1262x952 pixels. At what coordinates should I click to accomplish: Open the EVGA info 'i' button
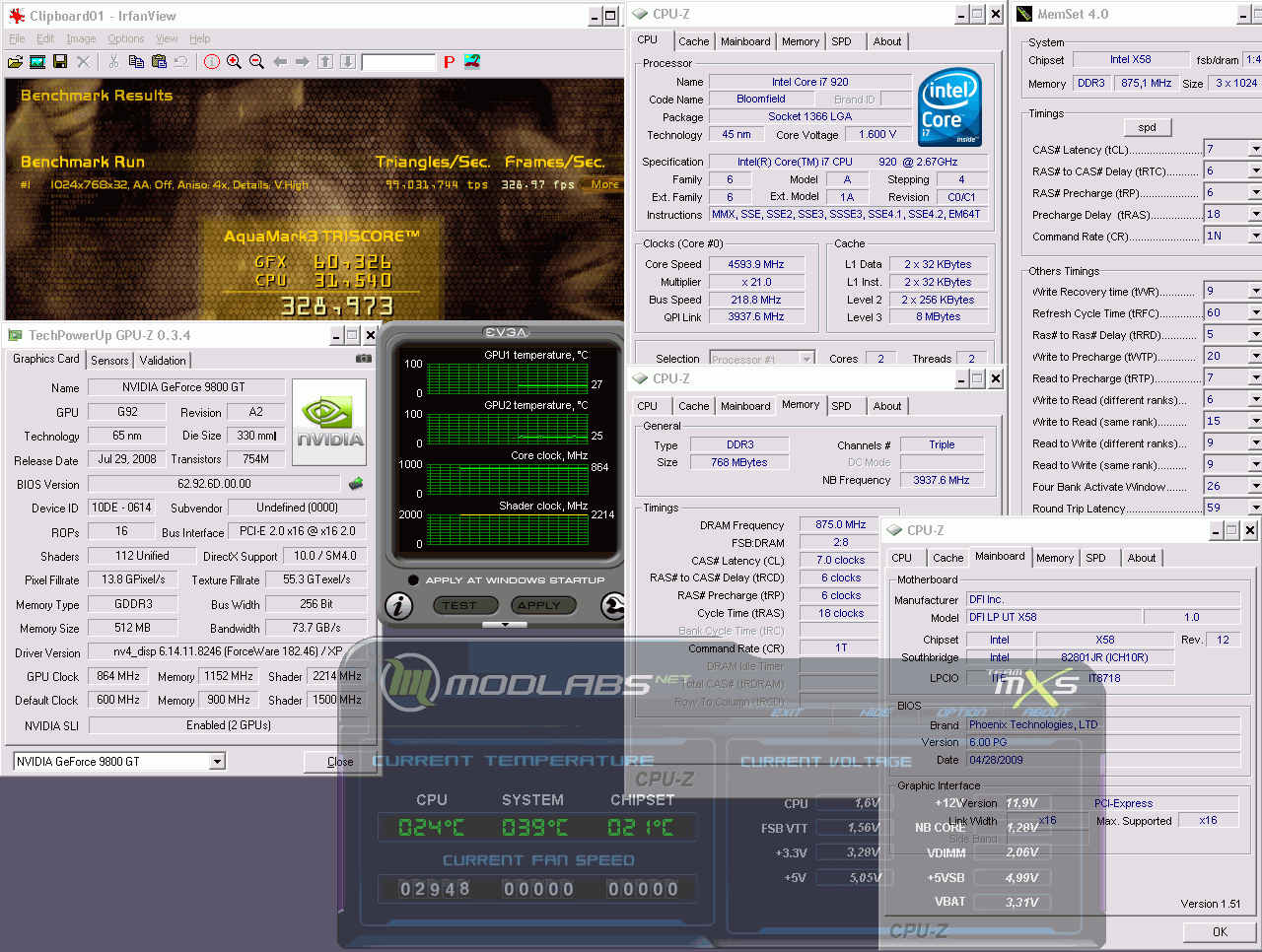click(x=398, y=605)
